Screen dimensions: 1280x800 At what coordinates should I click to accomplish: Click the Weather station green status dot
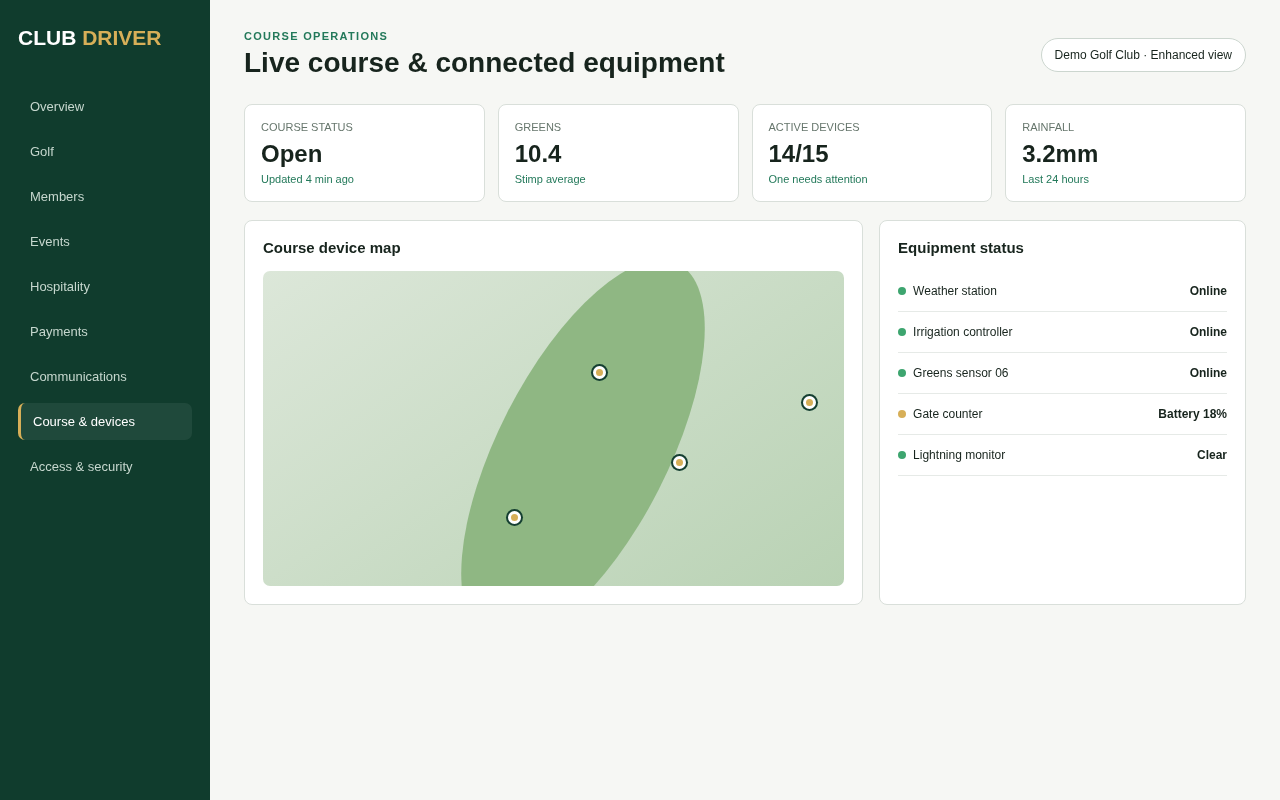[902, 291]
